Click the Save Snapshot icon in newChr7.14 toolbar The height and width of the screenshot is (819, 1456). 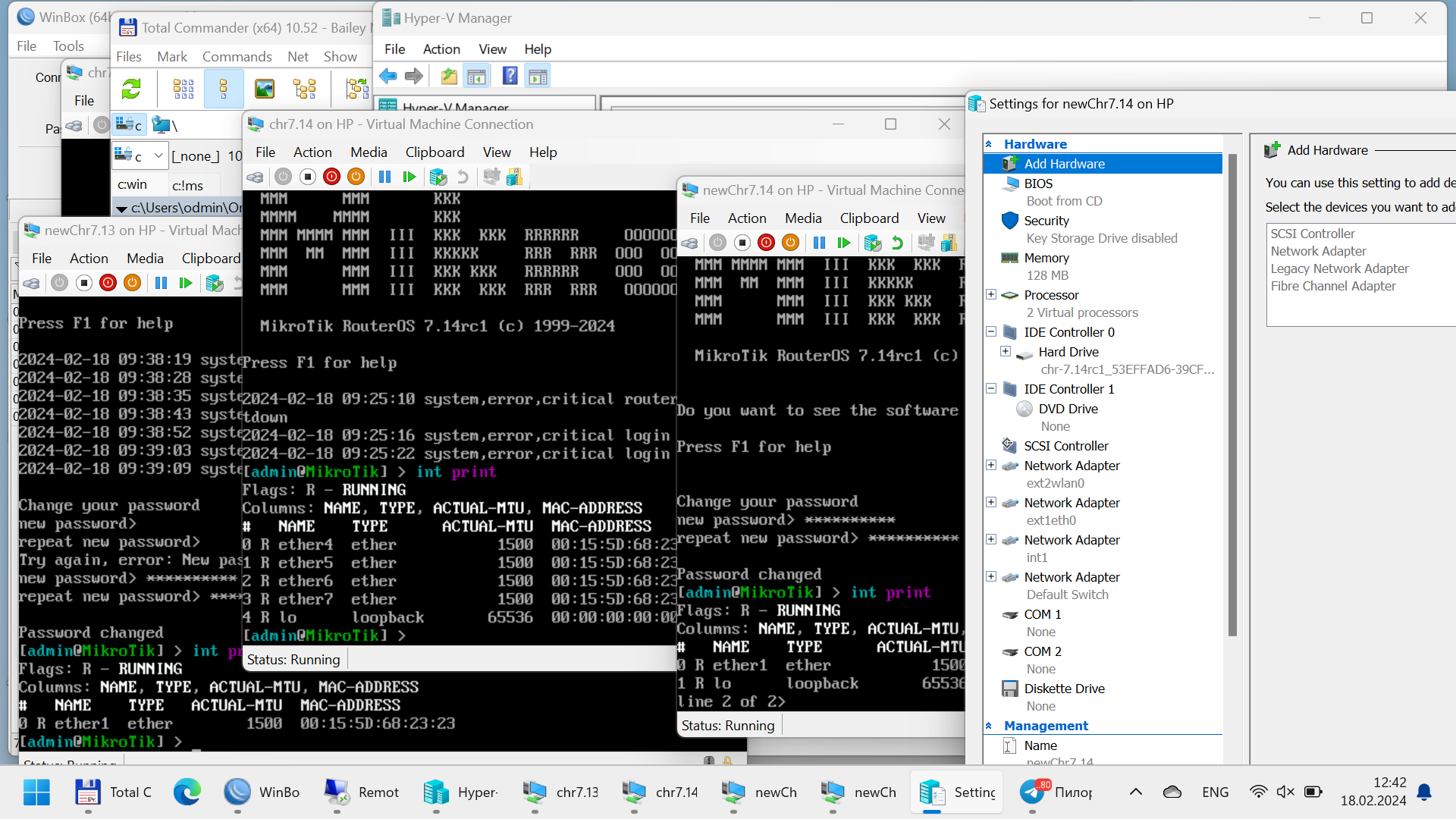point(873,243)
